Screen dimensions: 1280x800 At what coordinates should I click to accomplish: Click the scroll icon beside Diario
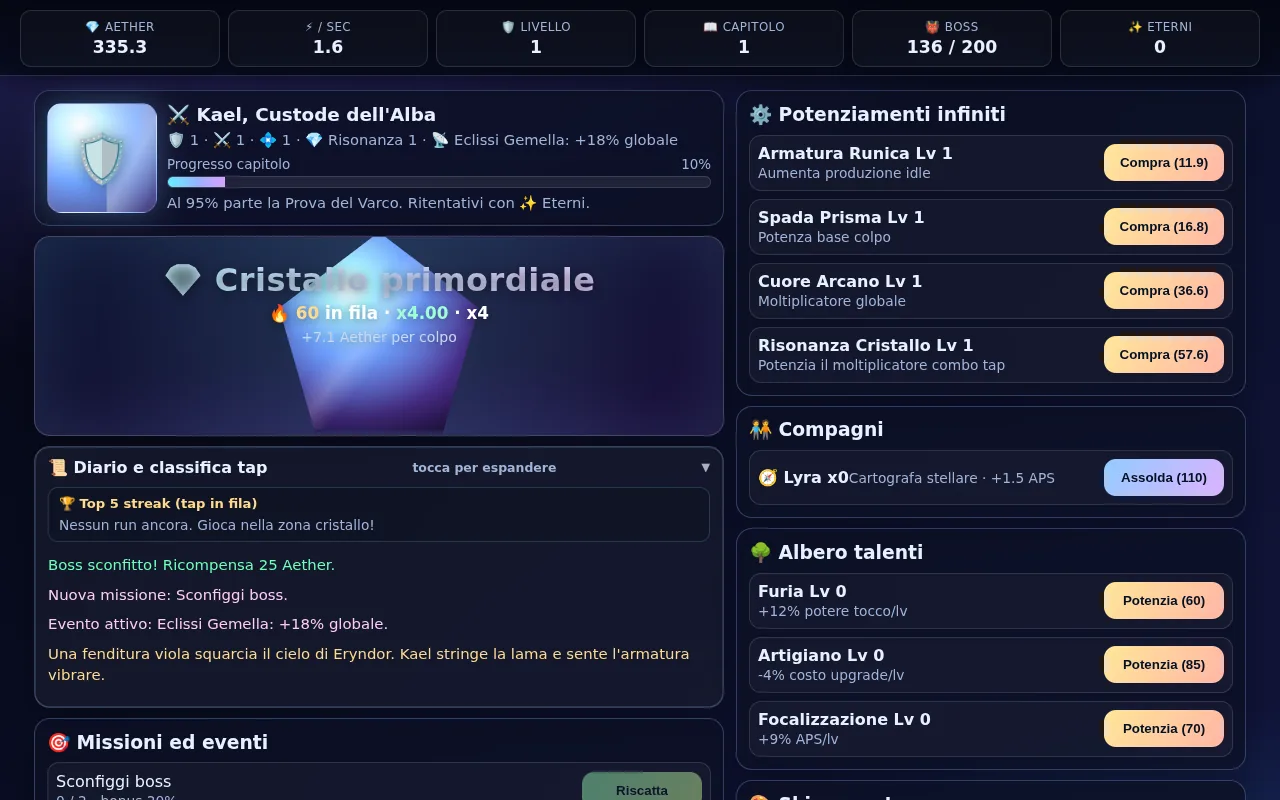[58, 467]
